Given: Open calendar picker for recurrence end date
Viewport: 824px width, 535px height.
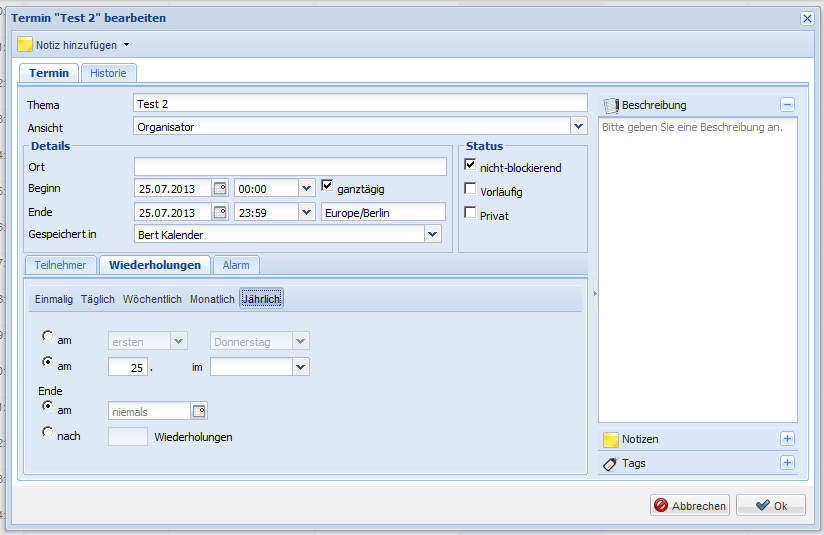Looking at the screenshot, I should pyautogui.click(x=199, y=411).
